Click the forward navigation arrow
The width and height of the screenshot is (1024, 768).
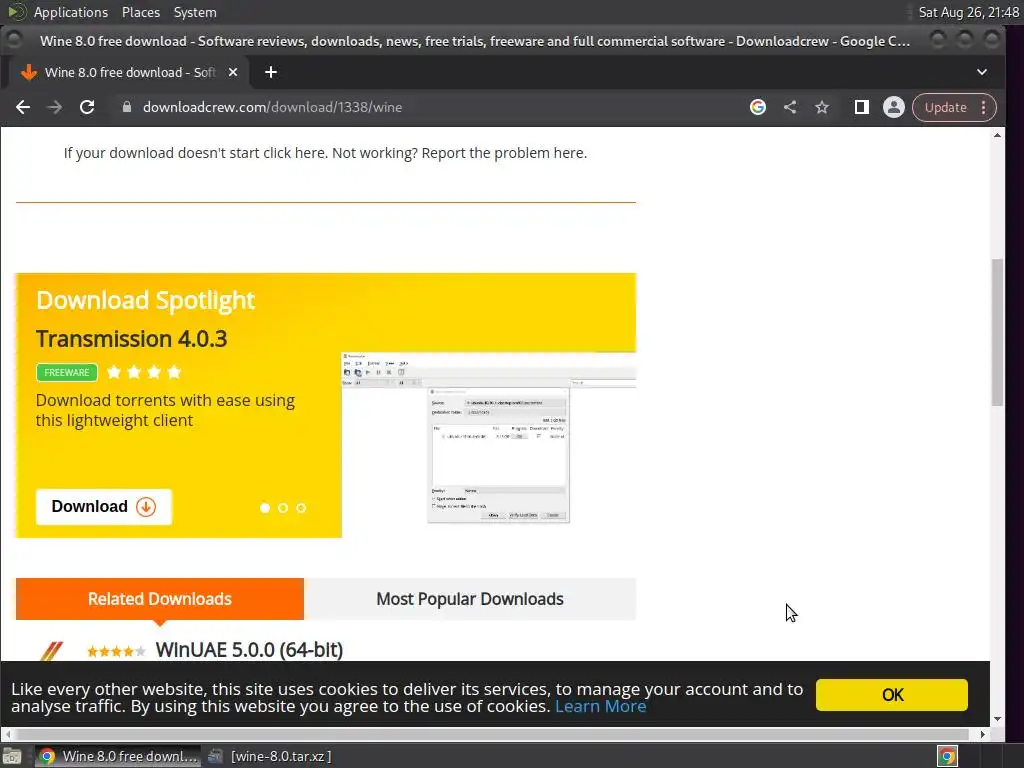[x=55, y=107]
